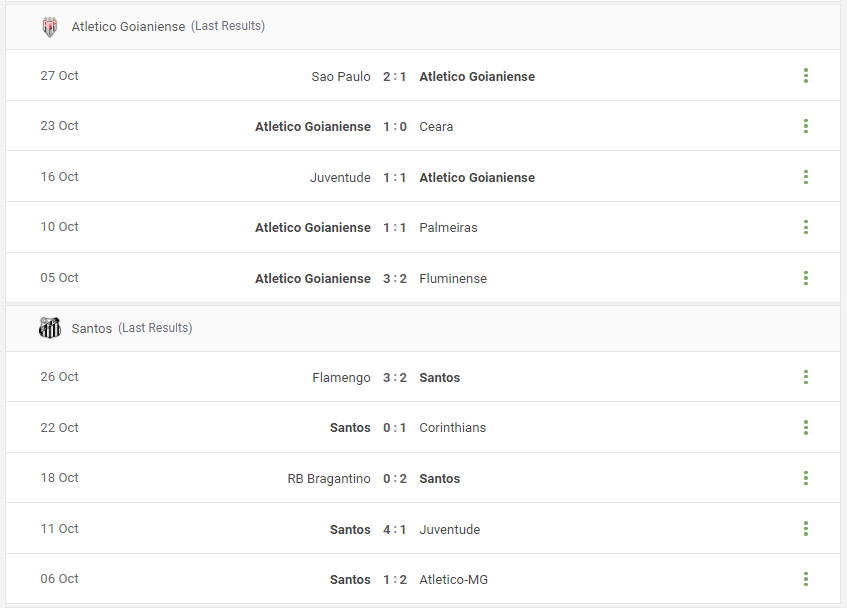Click the 05 Oct date
Screen dimensions: 847x608
[59, 278]
